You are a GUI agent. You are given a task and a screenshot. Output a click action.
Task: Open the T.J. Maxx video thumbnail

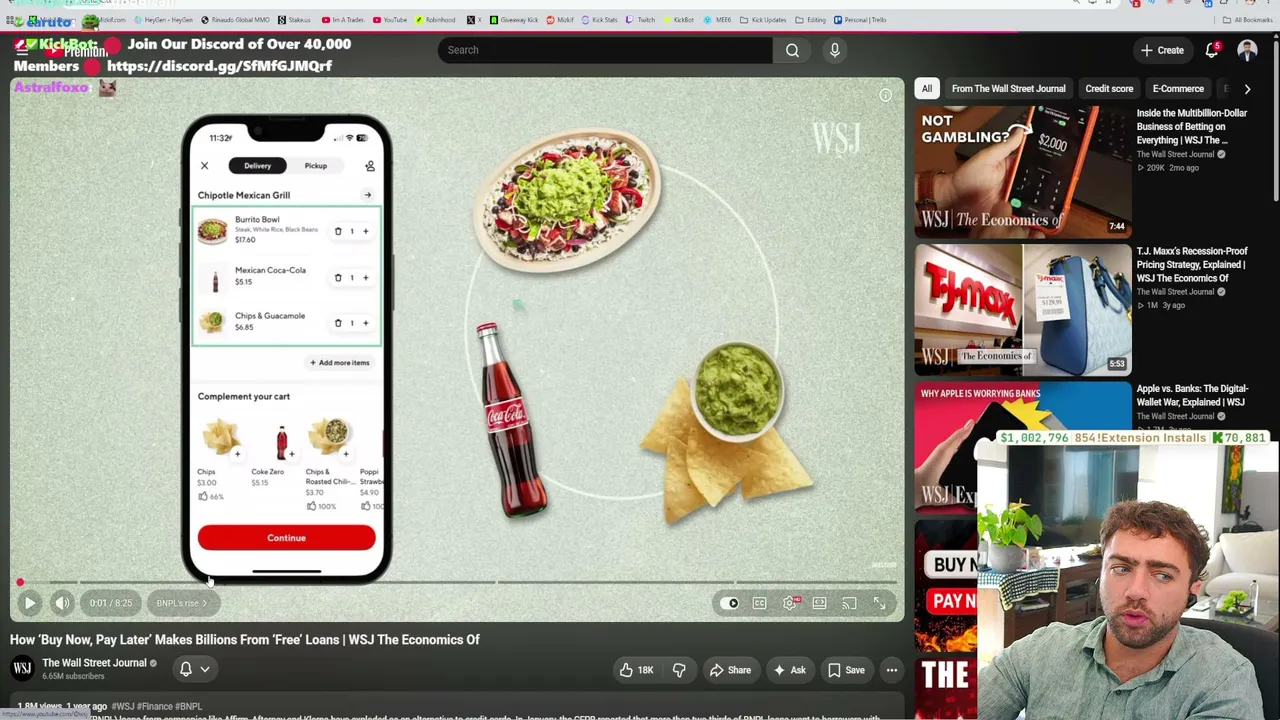1022,310
